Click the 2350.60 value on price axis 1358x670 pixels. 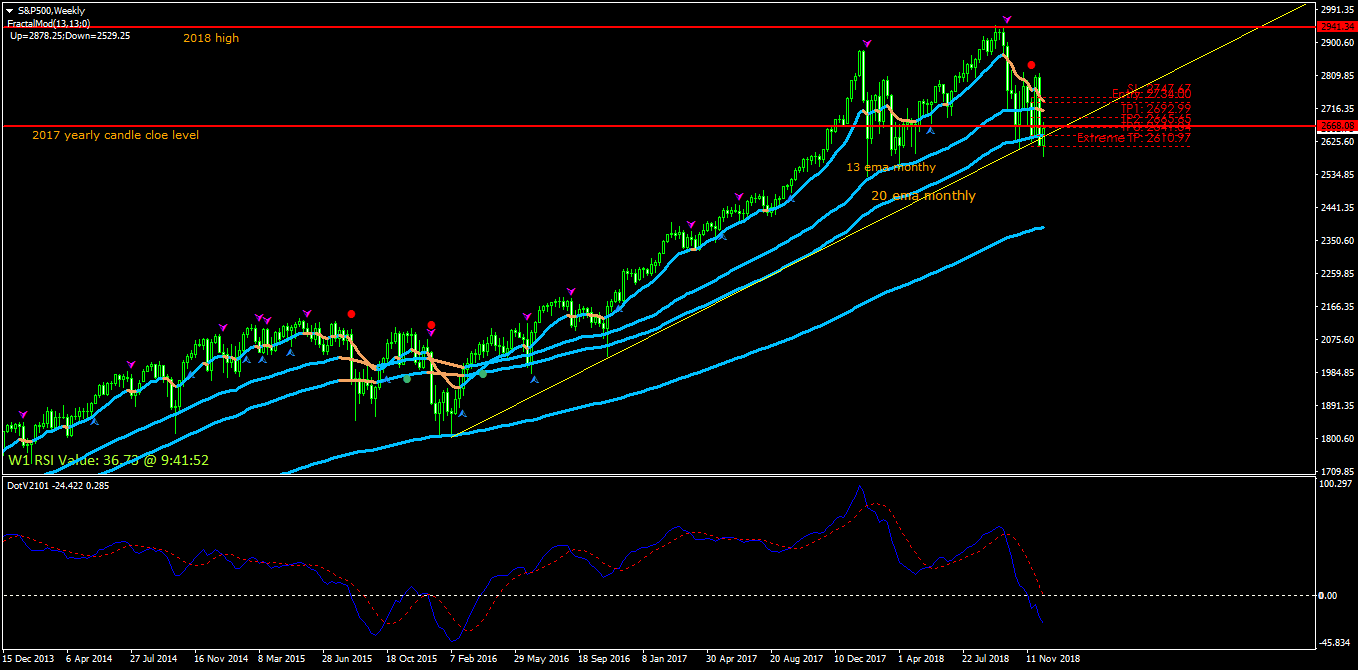[x=1338, y=241]
